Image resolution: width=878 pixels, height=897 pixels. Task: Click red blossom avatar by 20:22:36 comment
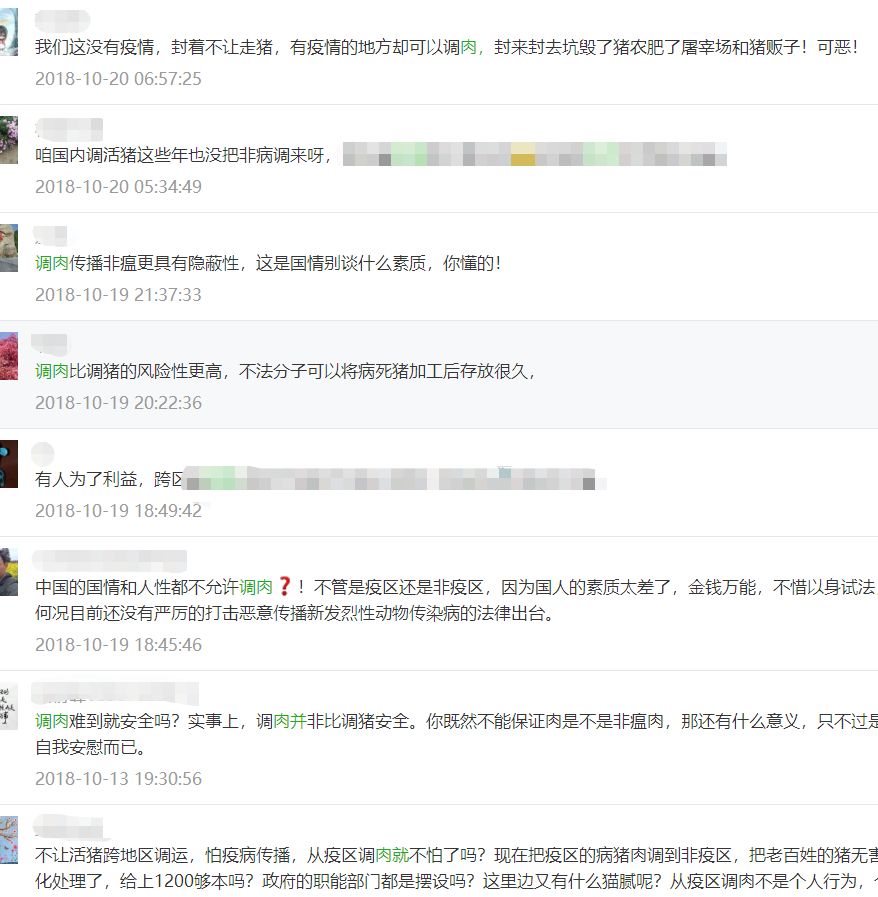tap(9, 356)
